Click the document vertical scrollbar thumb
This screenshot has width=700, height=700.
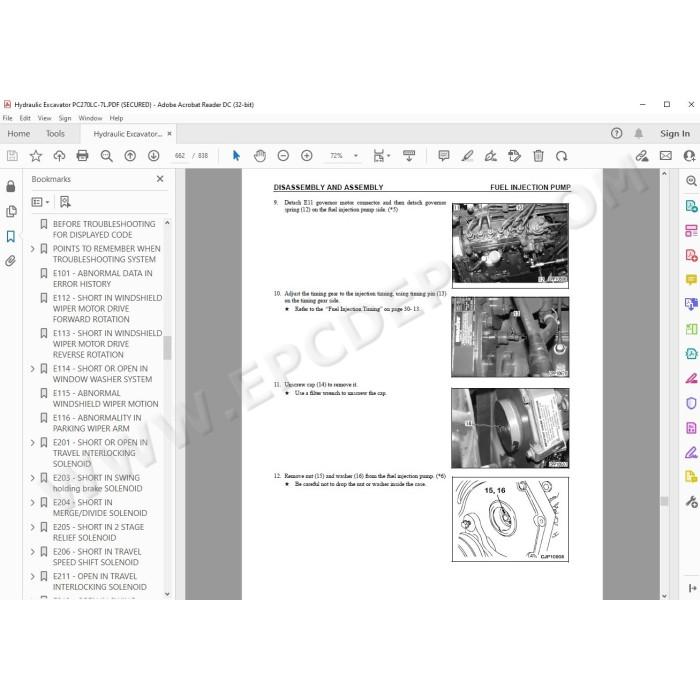(x=664, y=501)
